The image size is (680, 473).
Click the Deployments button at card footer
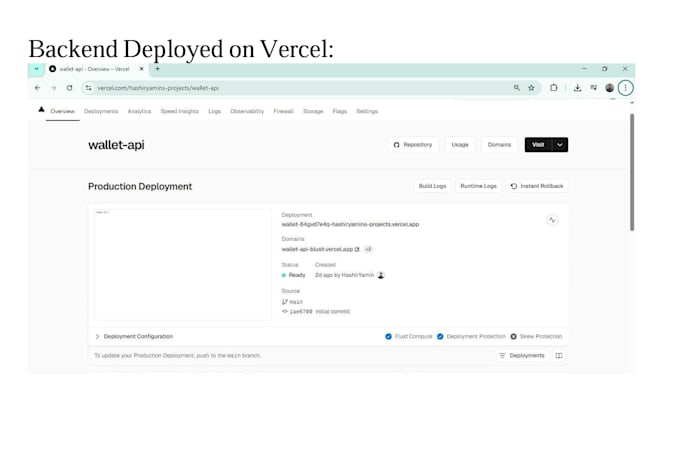(x=522, y=356)
